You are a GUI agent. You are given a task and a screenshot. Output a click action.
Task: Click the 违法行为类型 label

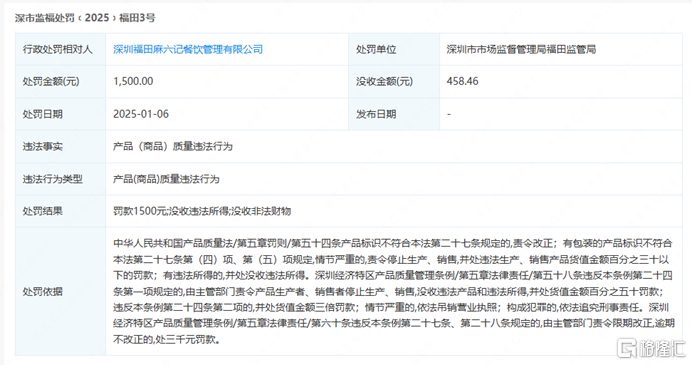(x=53, y=179)
